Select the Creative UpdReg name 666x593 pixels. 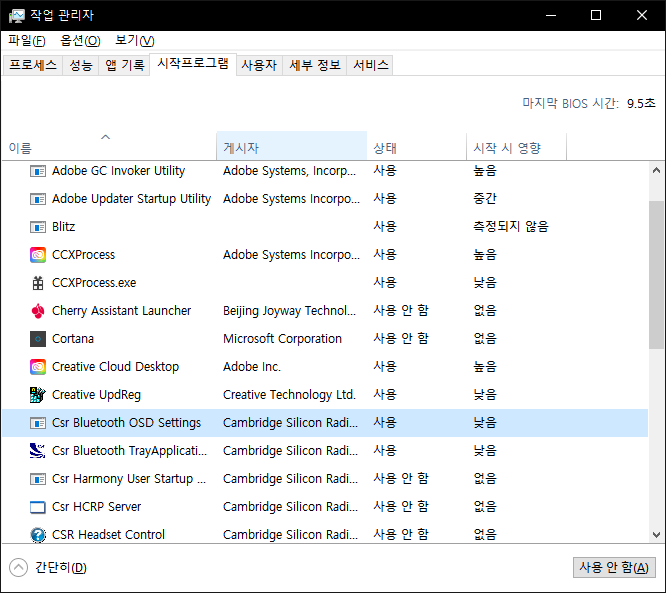(96, 395)
